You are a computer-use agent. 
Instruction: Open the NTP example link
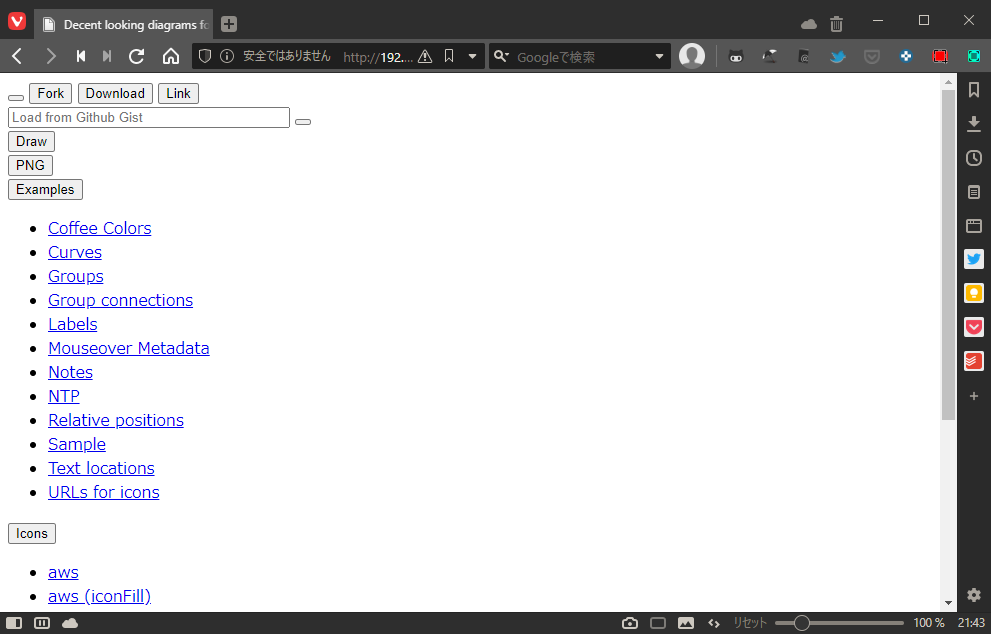pyautogui.click(x=64, y=396)
